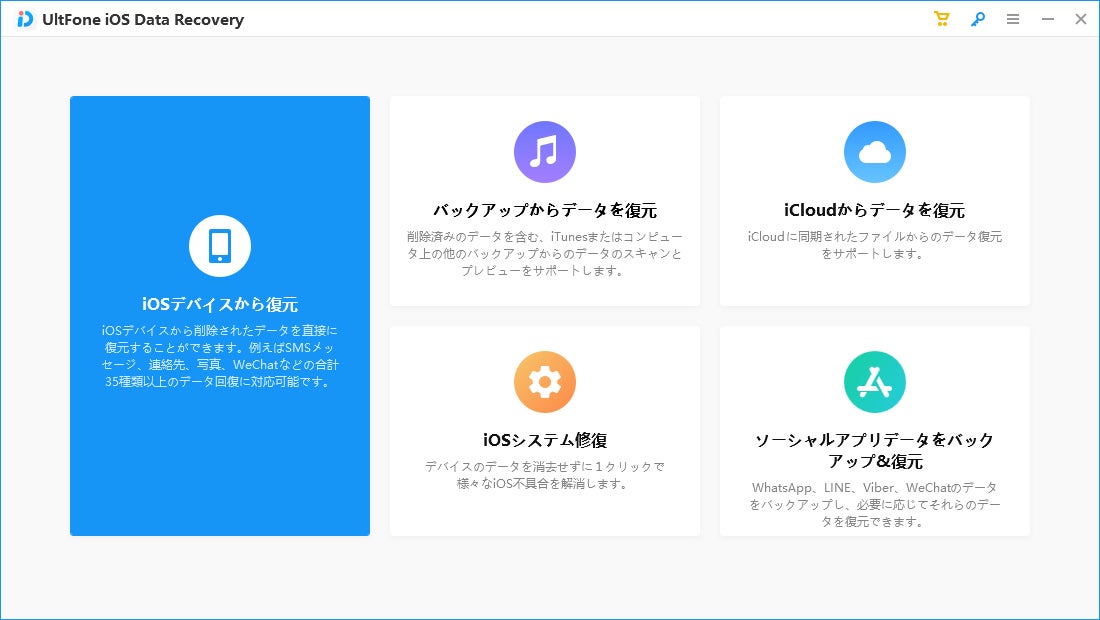
Task: Open the shopping cart purchase icon
Action: 941,19
